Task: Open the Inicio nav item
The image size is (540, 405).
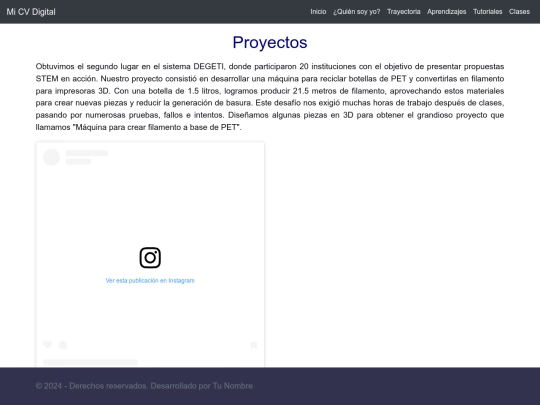Action: (318, 12)
